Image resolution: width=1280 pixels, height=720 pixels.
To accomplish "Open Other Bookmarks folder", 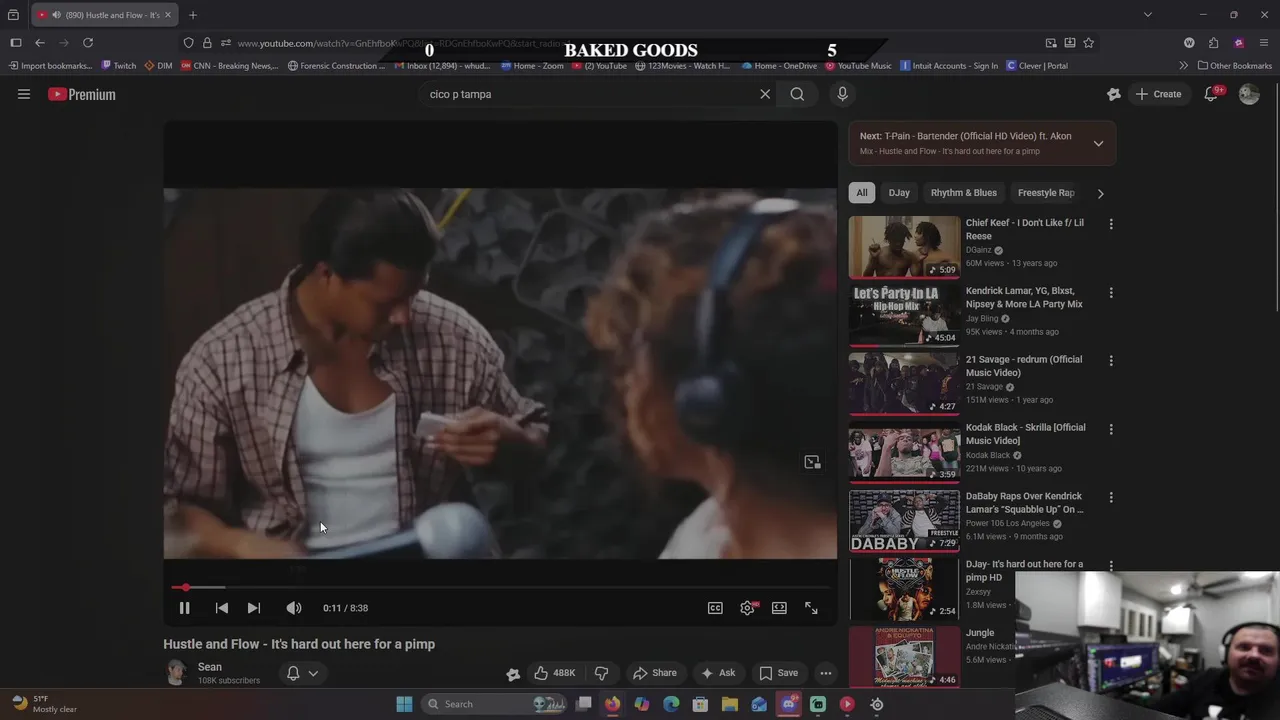I will pyautogui.click(x=1234, y=66).
